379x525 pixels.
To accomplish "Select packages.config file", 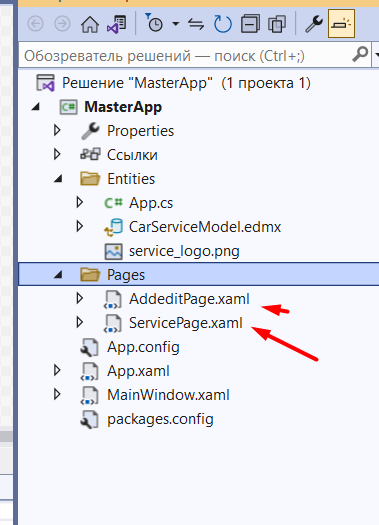I will (160, 419).
